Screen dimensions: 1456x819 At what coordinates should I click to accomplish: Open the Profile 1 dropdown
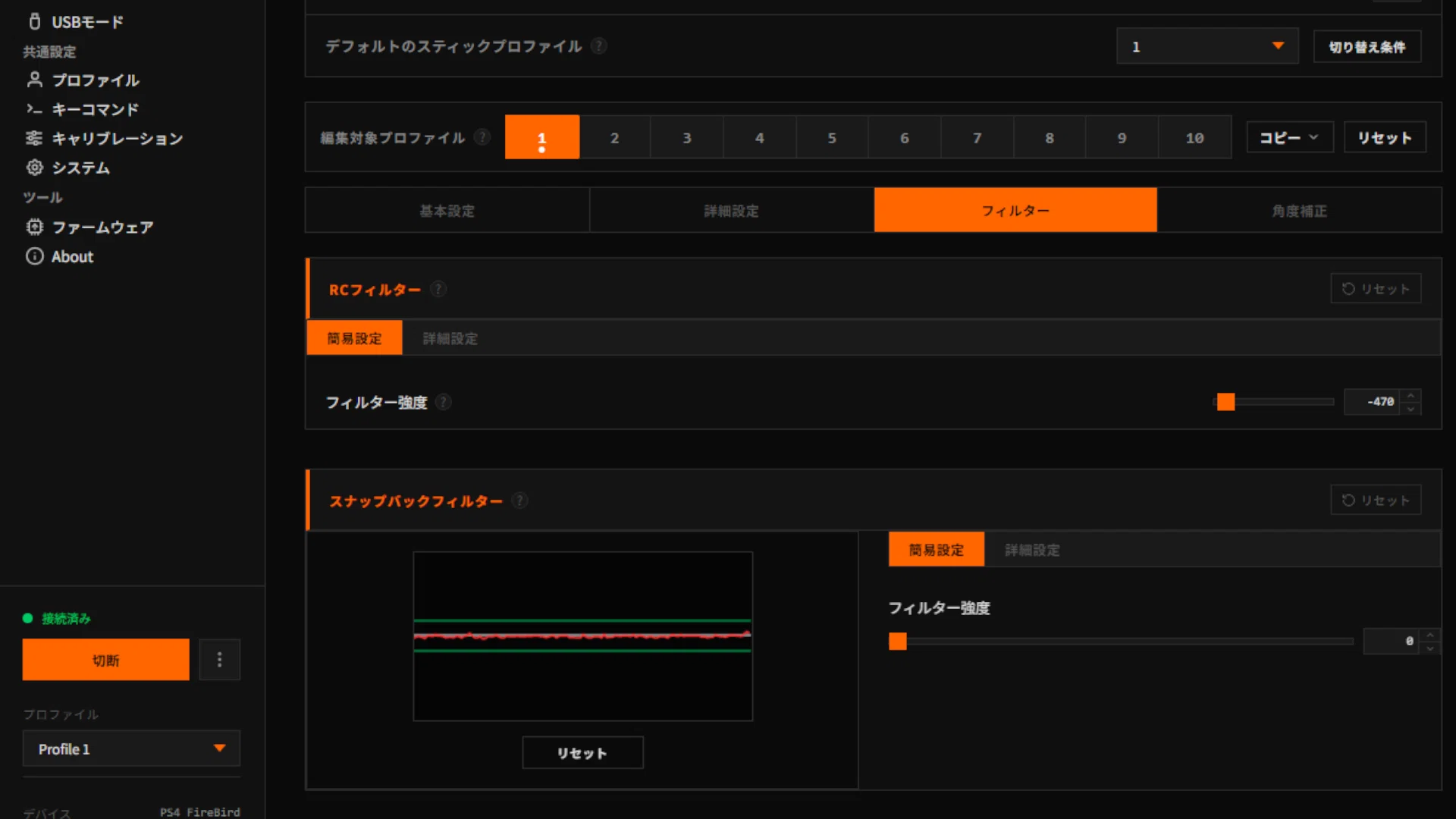[131, 748]
